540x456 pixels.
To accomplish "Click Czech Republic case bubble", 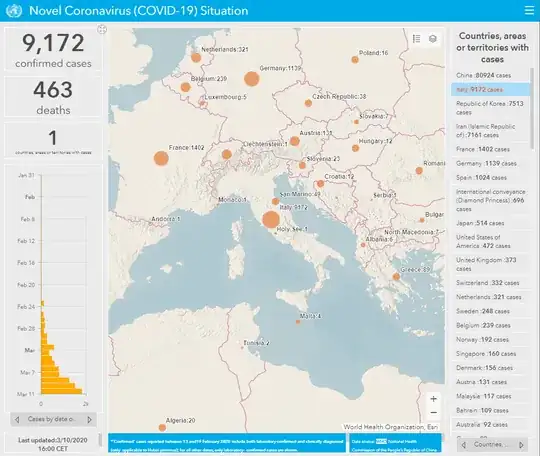I will click(x=308, y=103).
